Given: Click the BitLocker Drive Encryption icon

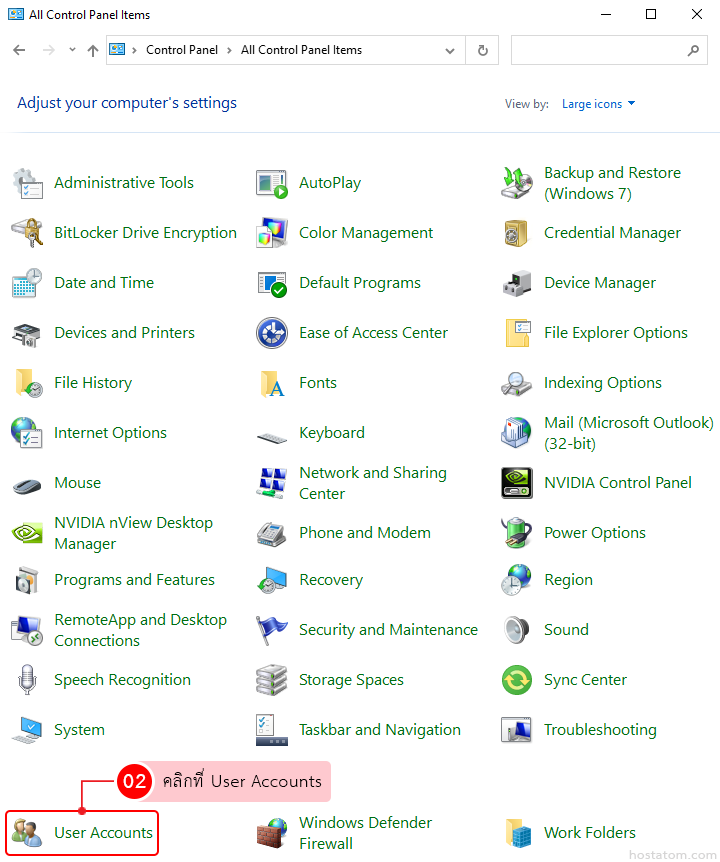Looking at the screenshot, I should 27,233.
